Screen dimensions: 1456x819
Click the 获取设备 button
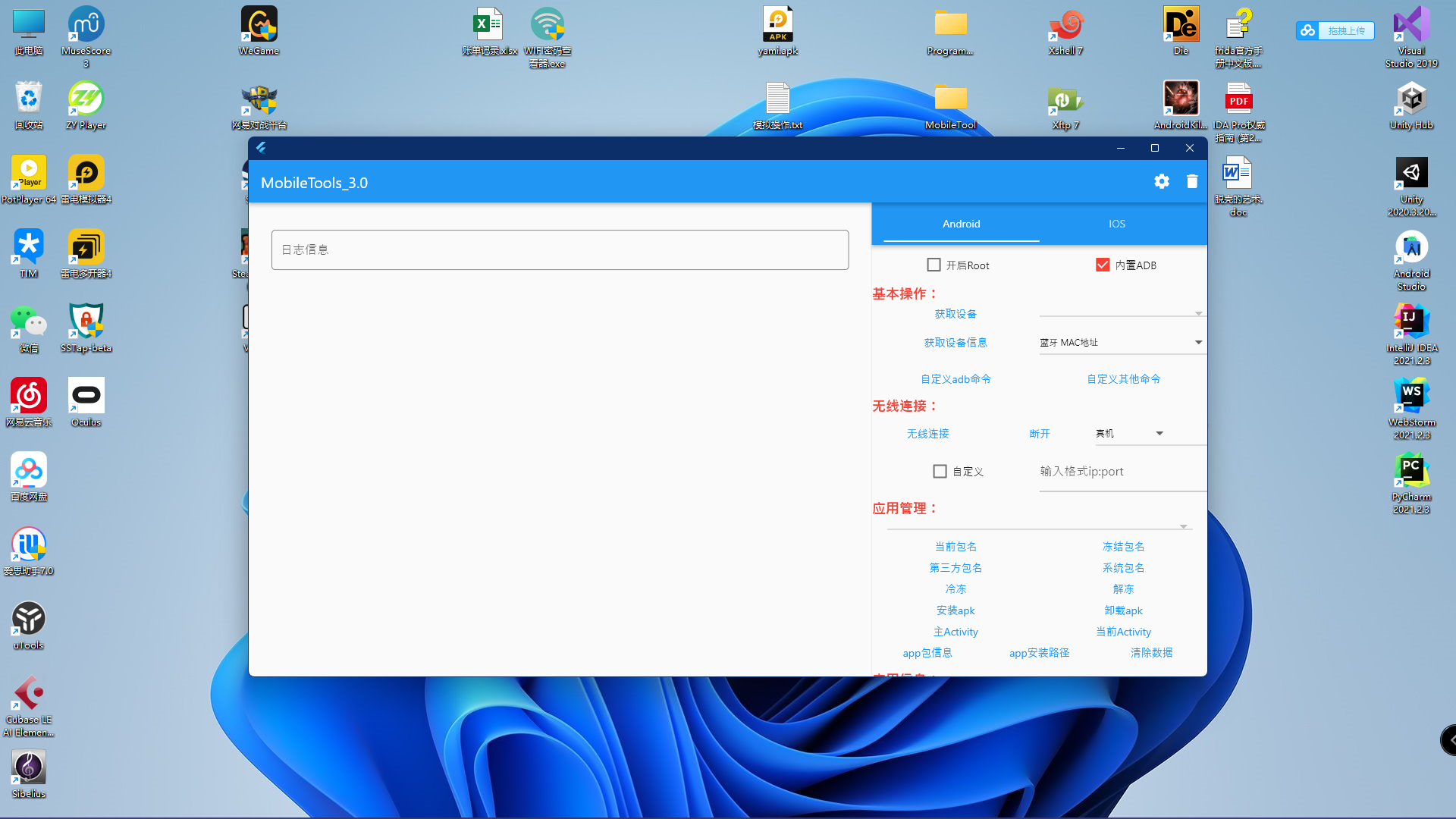click(955, 314)
